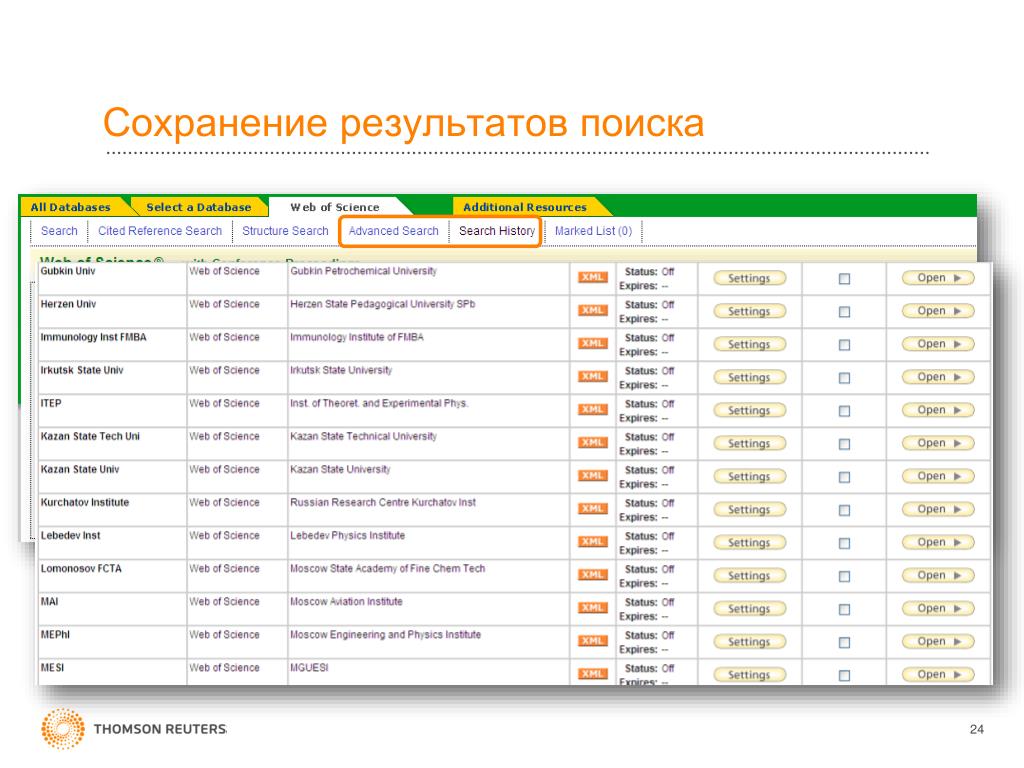Click XML icon in Kurchatov Institute row

(592, 509)
